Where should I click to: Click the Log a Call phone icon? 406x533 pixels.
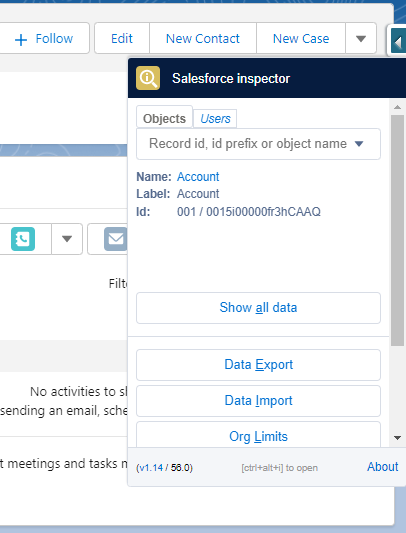coord(23,239)
